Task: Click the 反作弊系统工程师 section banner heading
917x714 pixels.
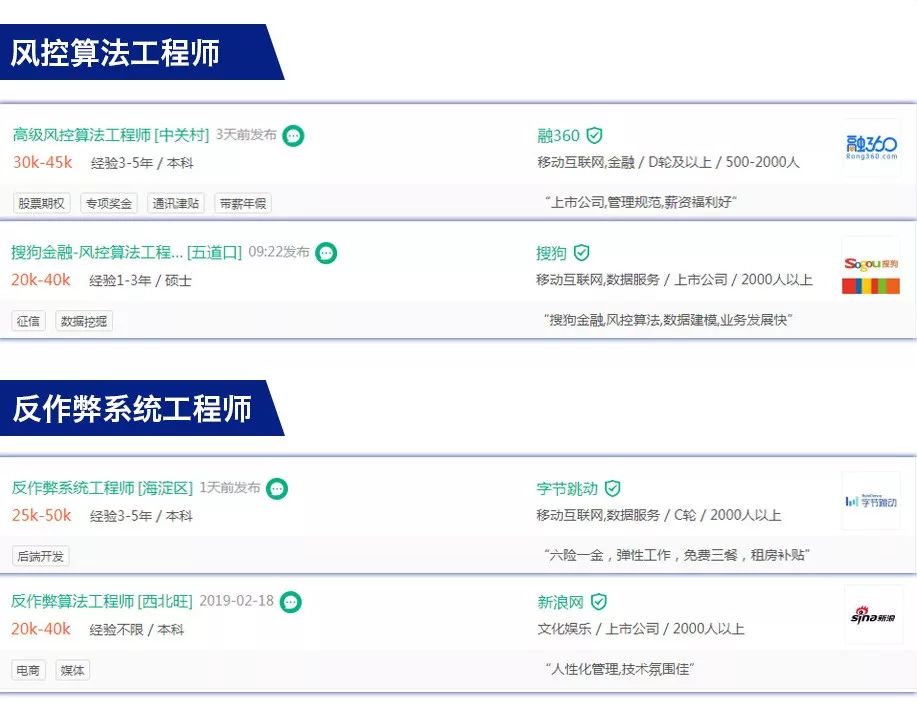Action: pos(132,408)
